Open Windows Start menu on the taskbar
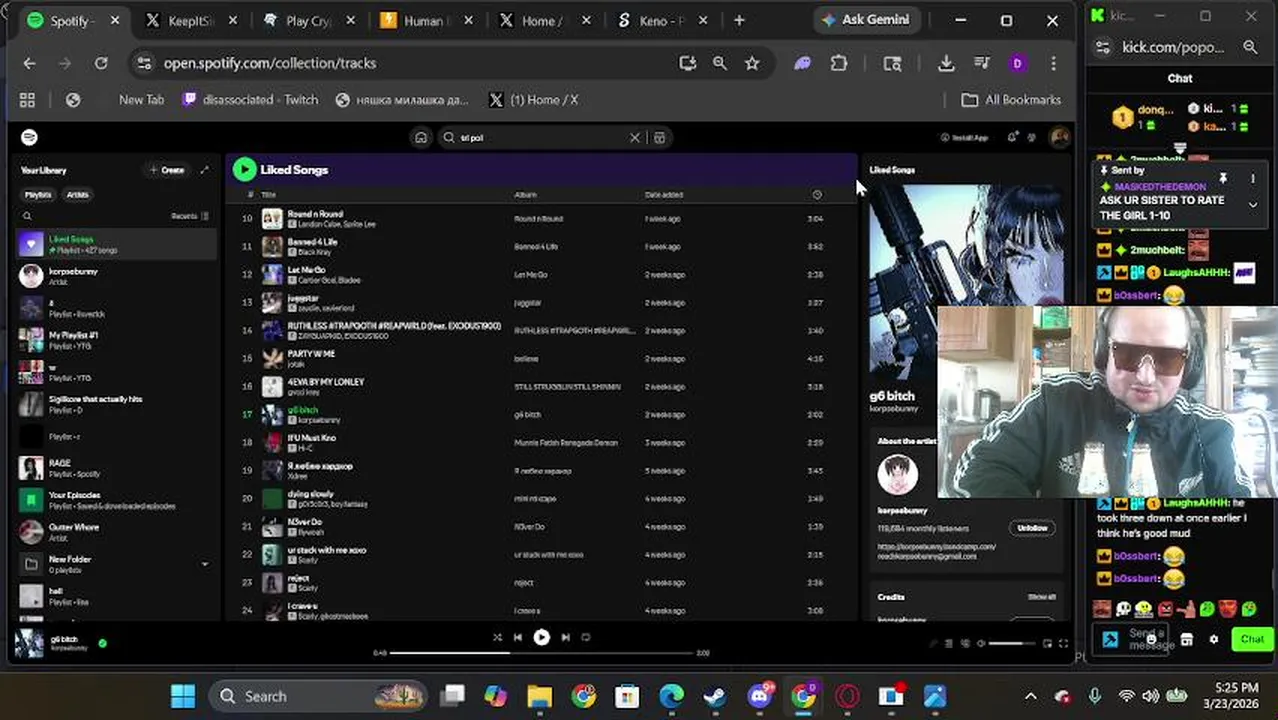 (x=183, y=696)
